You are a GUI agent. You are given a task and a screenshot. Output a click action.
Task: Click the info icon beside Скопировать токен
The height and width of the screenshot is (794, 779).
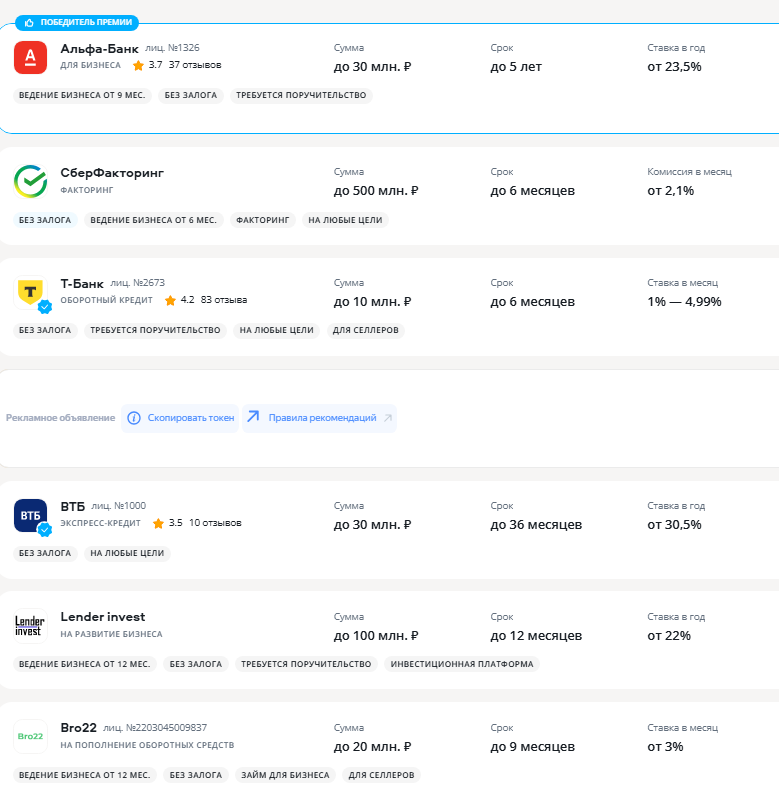(x=134, y=418)
